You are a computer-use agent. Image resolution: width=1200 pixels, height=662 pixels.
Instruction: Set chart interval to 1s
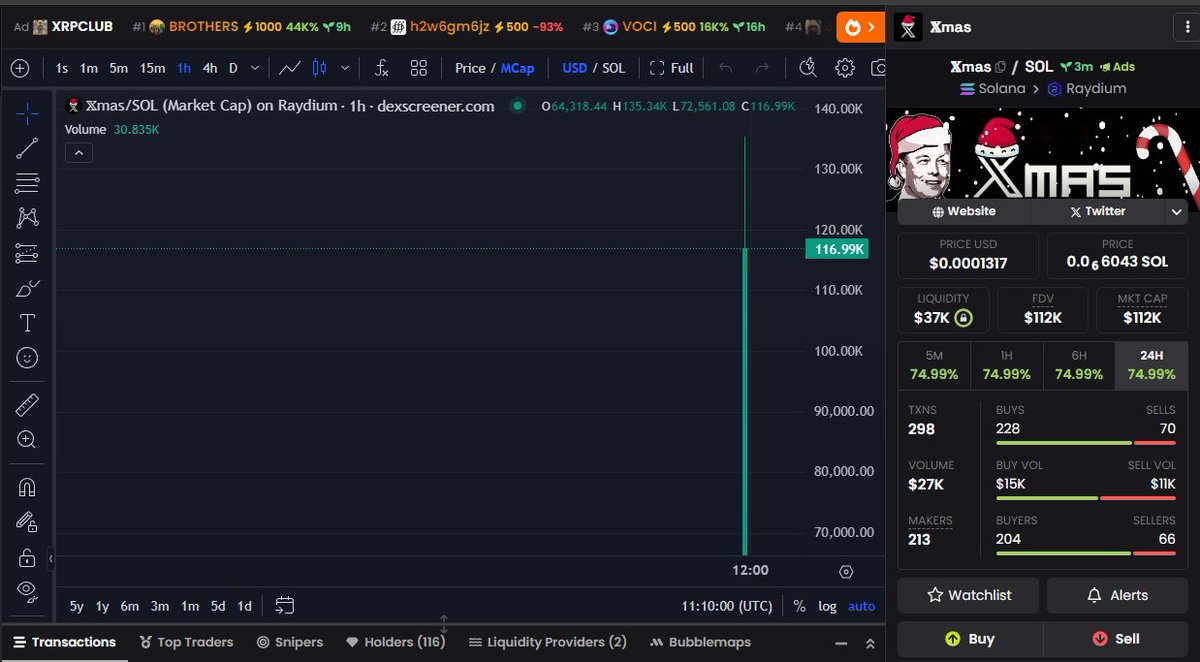(62, 68)
